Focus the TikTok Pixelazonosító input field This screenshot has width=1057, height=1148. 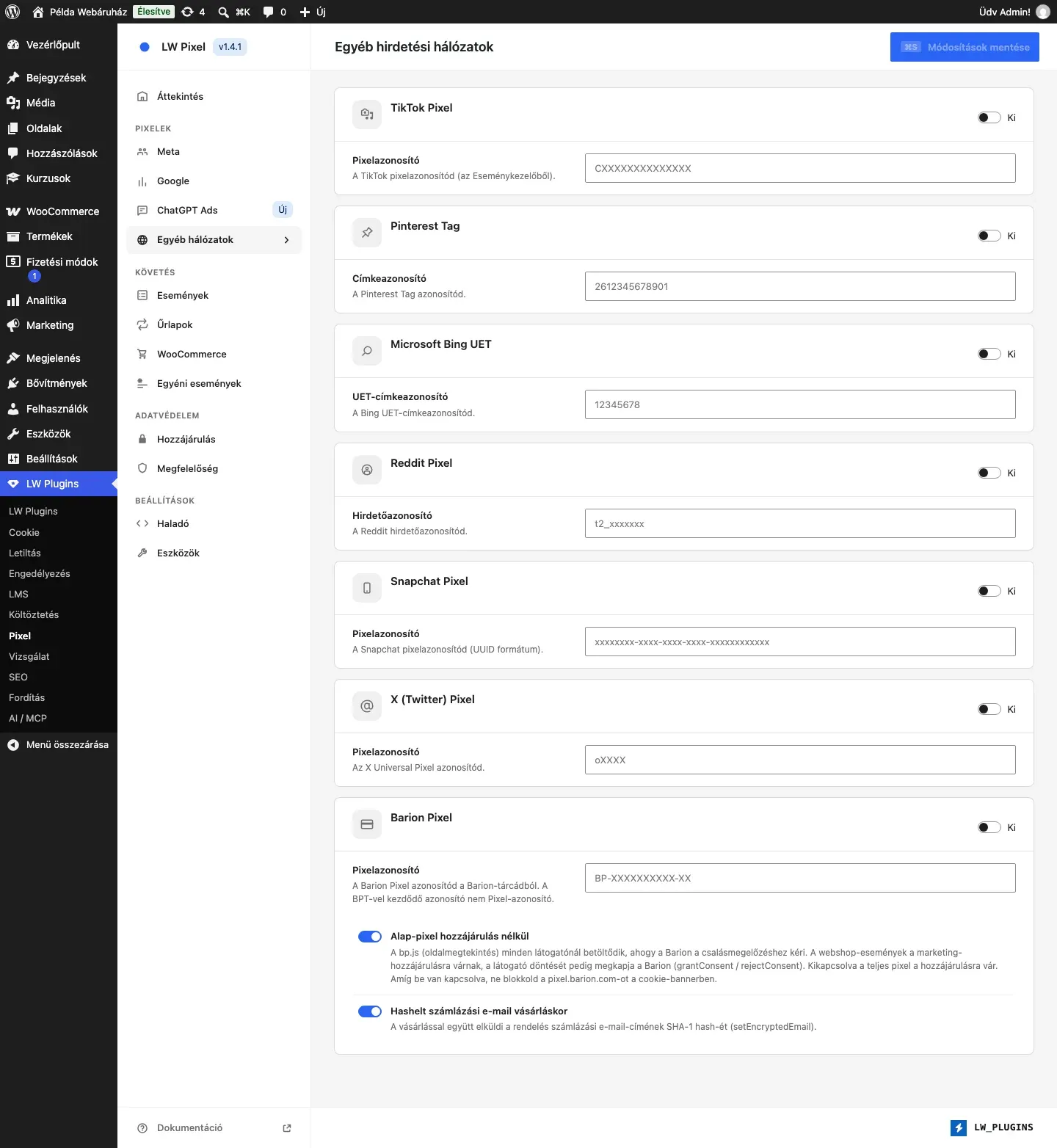pyautogui.click(x=800, y=168)
